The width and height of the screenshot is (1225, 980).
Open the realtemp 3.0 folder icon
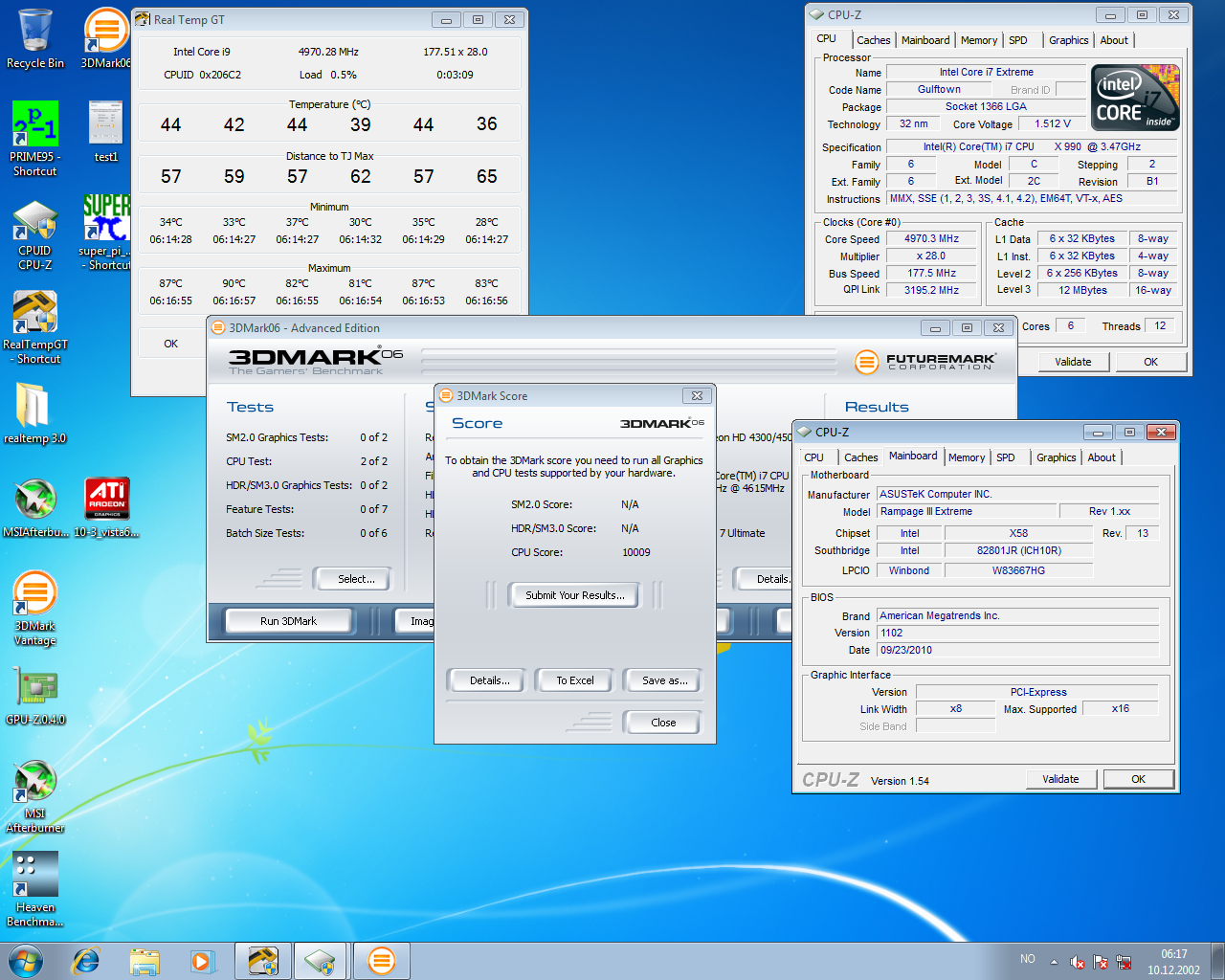click(x=35, y=413)
